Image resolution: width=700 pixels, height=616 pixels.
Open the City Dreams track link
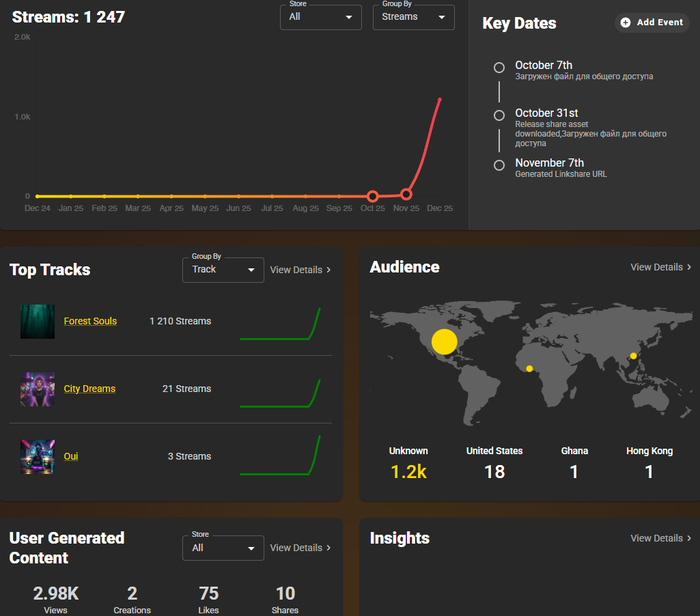click(x=89, y=389)
